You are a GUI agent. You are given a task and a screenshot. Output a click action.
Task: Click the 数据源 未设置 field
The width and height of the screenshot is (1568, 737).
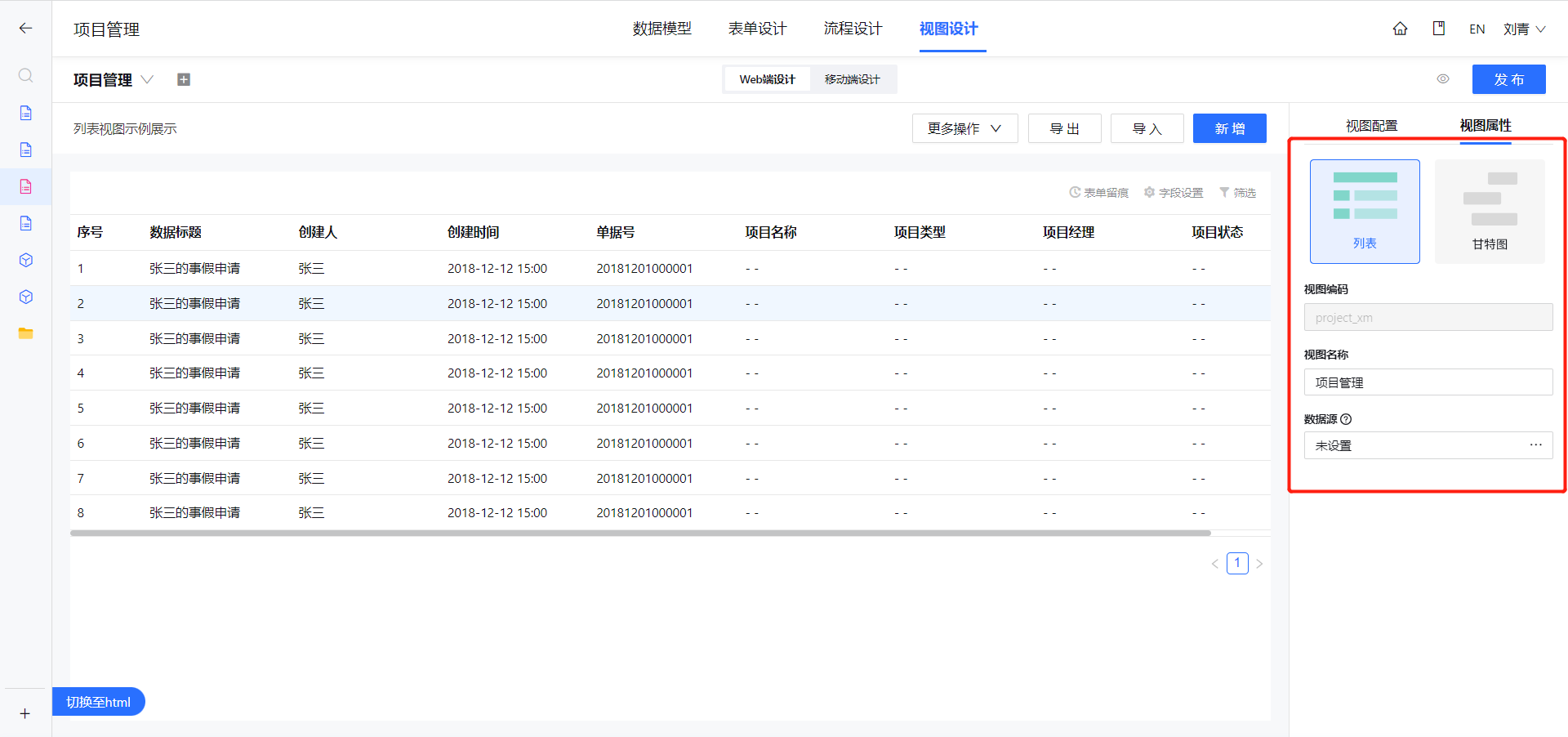click(x=1428, y=445)
